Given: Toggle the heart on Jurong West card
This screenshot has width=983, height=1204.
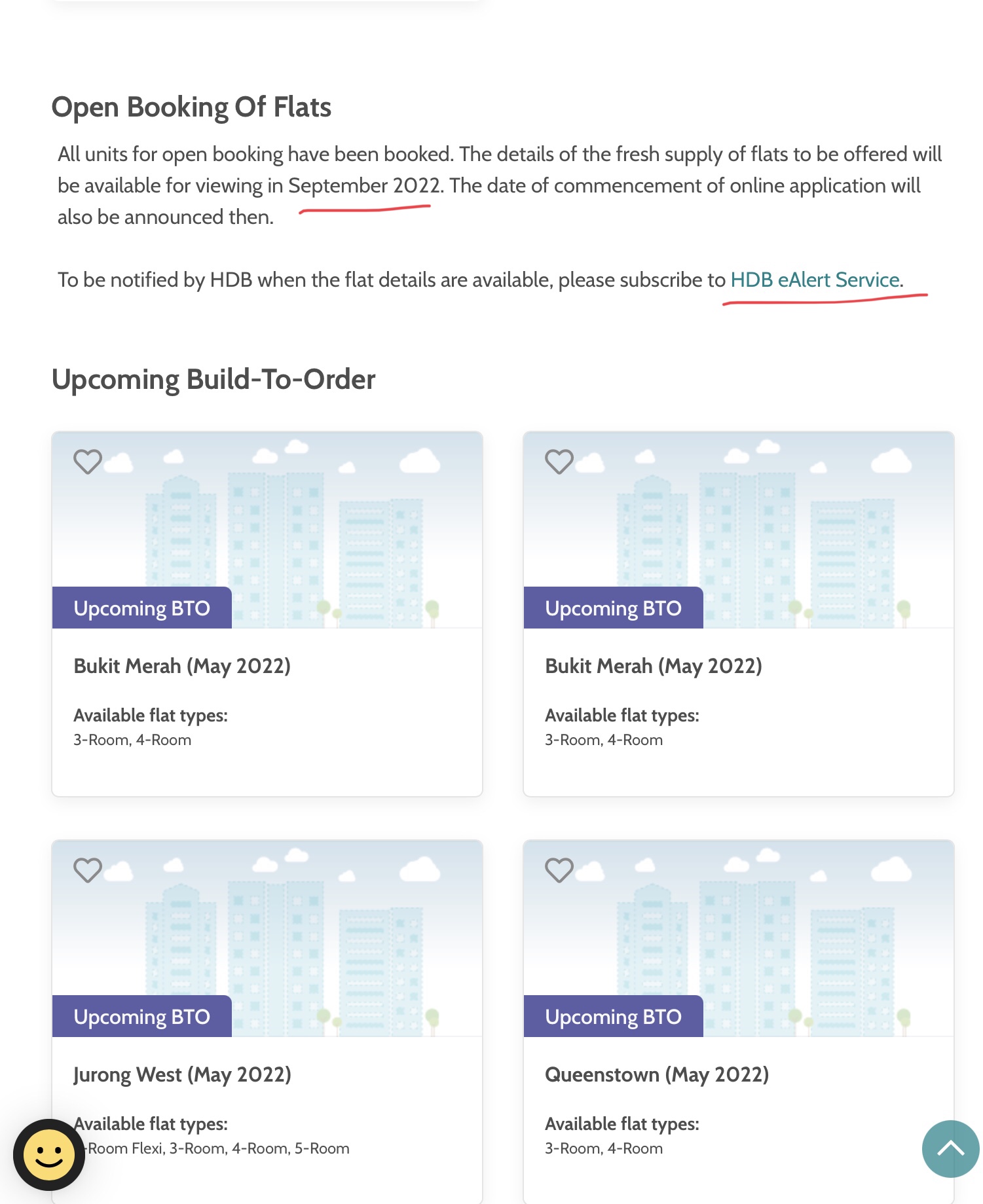Looking at the screenshot, I should (x=88, y=870).
